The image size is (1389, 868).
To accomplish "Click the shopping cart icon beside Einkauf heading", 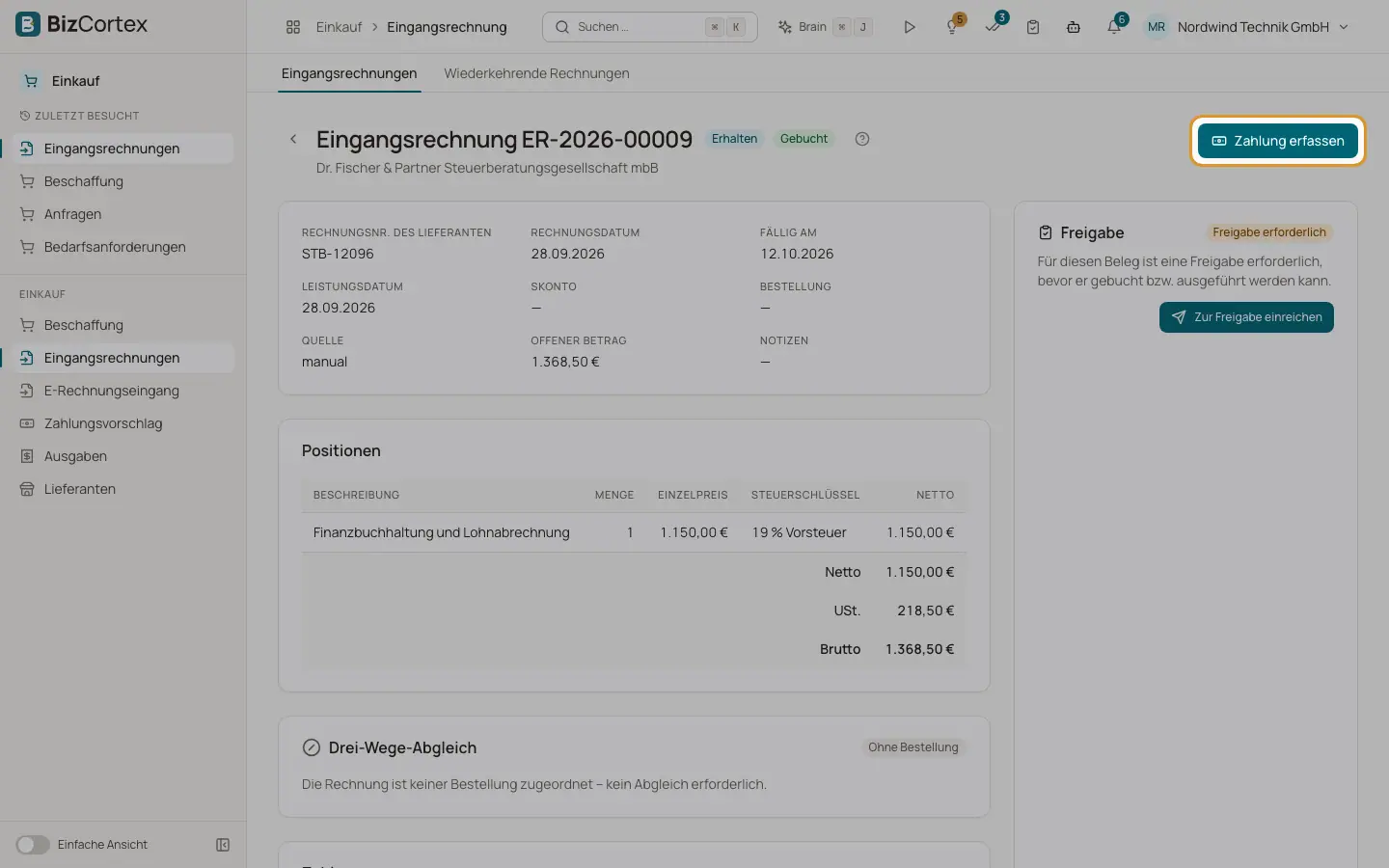I will coord(31,81).
